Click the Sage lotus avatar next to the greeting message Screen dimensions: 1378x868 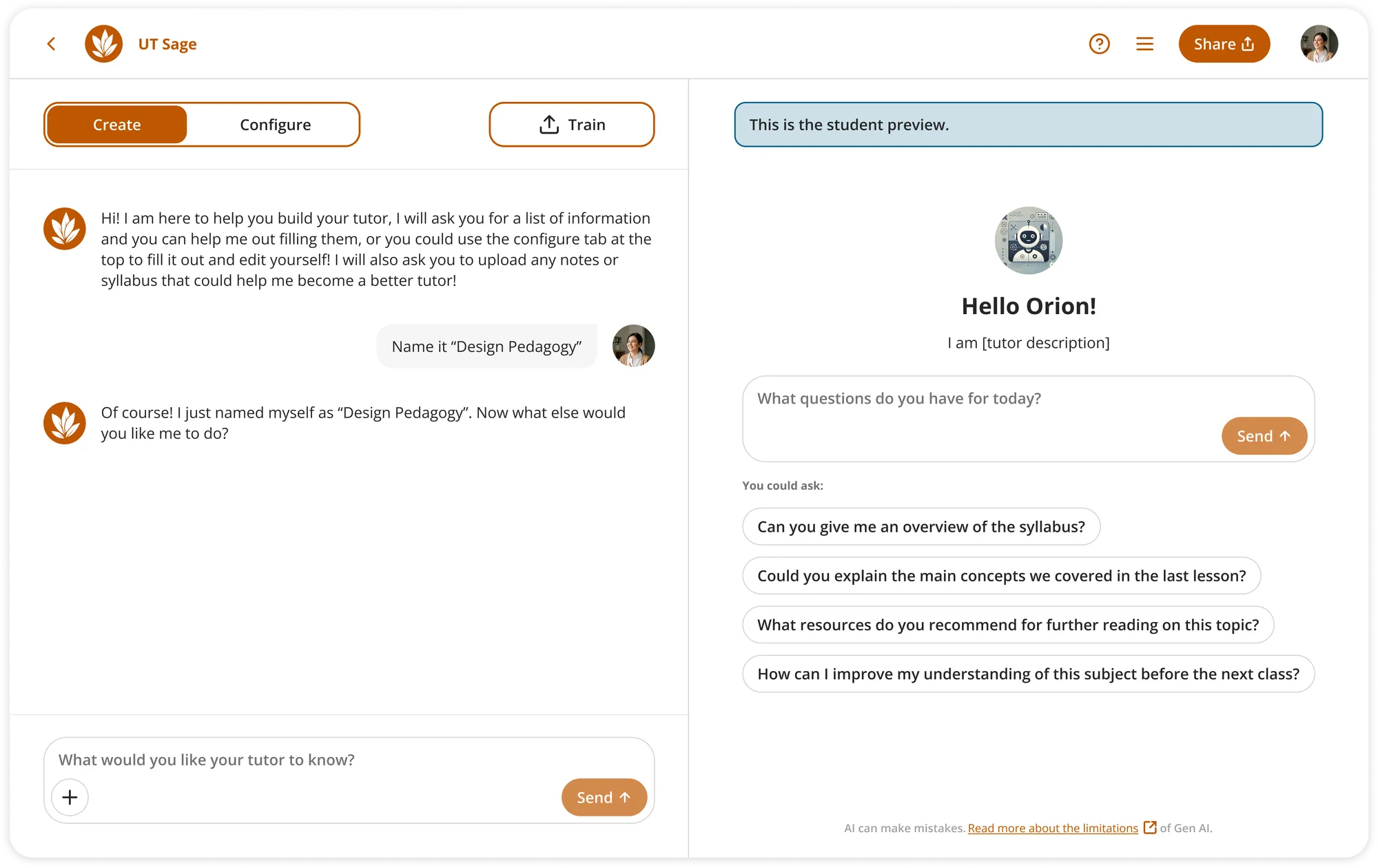(x=63, y=228)
